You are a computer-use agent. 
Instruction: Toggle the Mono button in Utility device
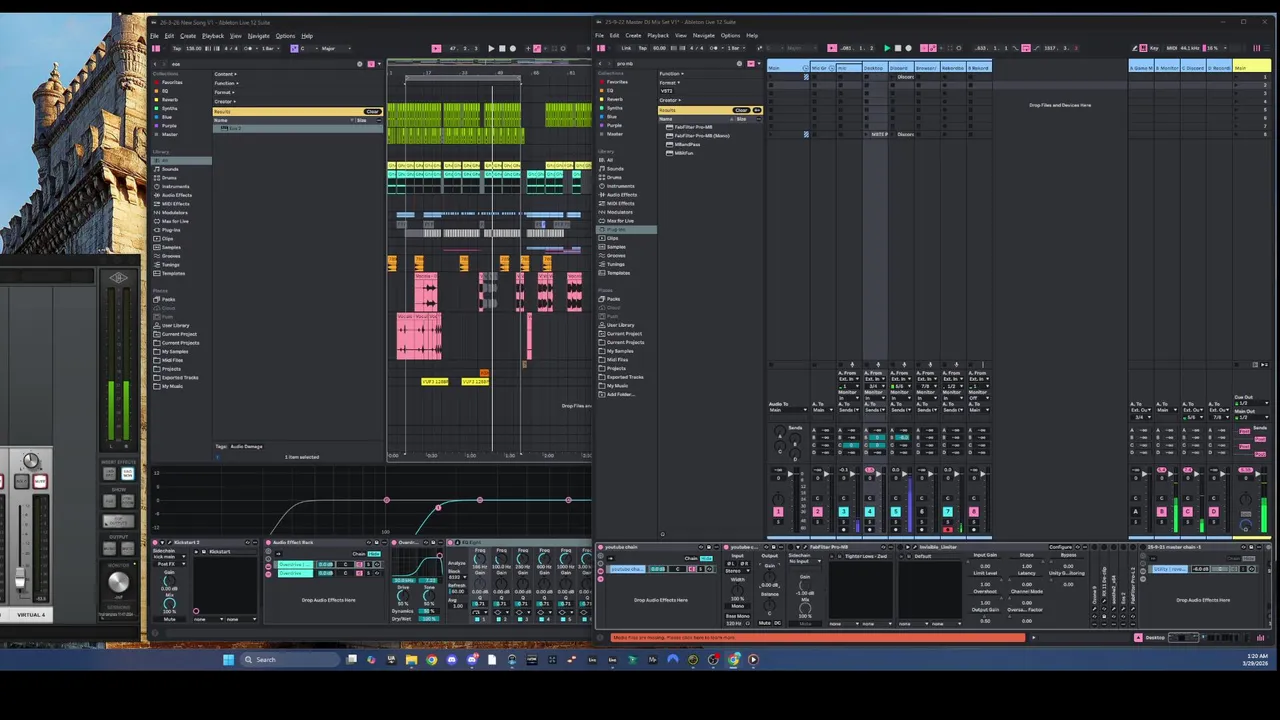point(737,606)
